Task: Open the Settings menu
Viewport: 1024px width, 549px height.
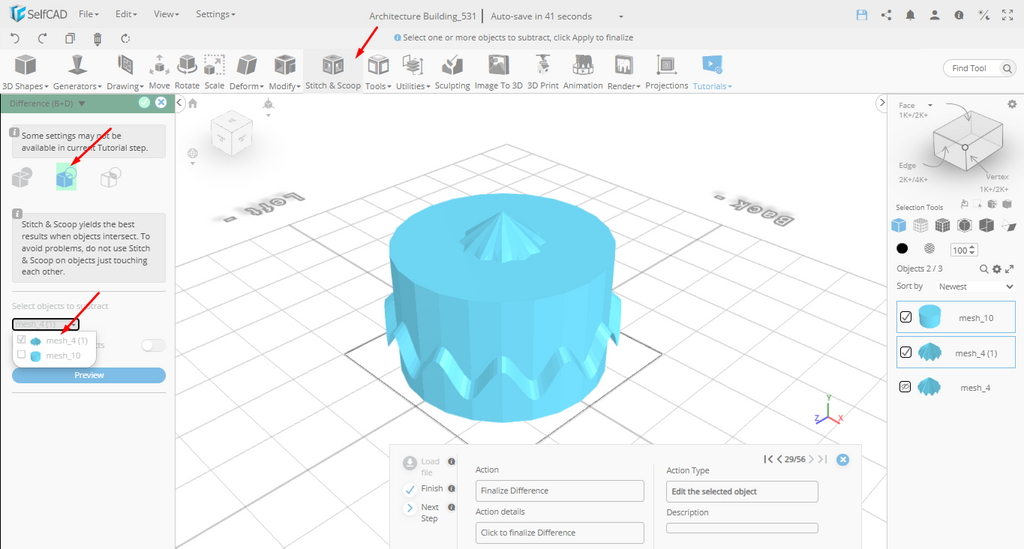Action: click(215, 15)
